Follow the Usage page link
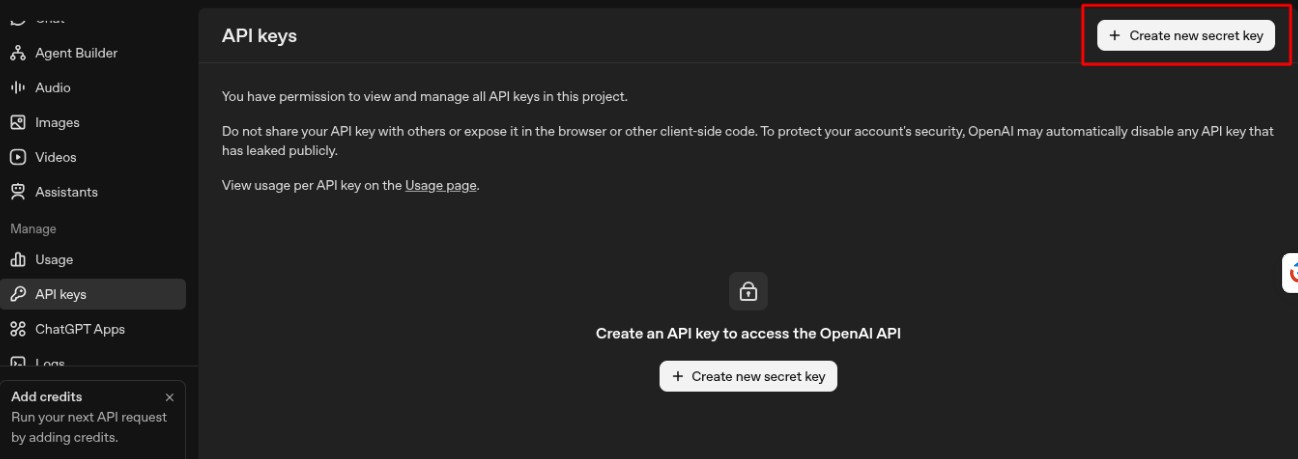The image size is (1298, 459). pos(441,185)
